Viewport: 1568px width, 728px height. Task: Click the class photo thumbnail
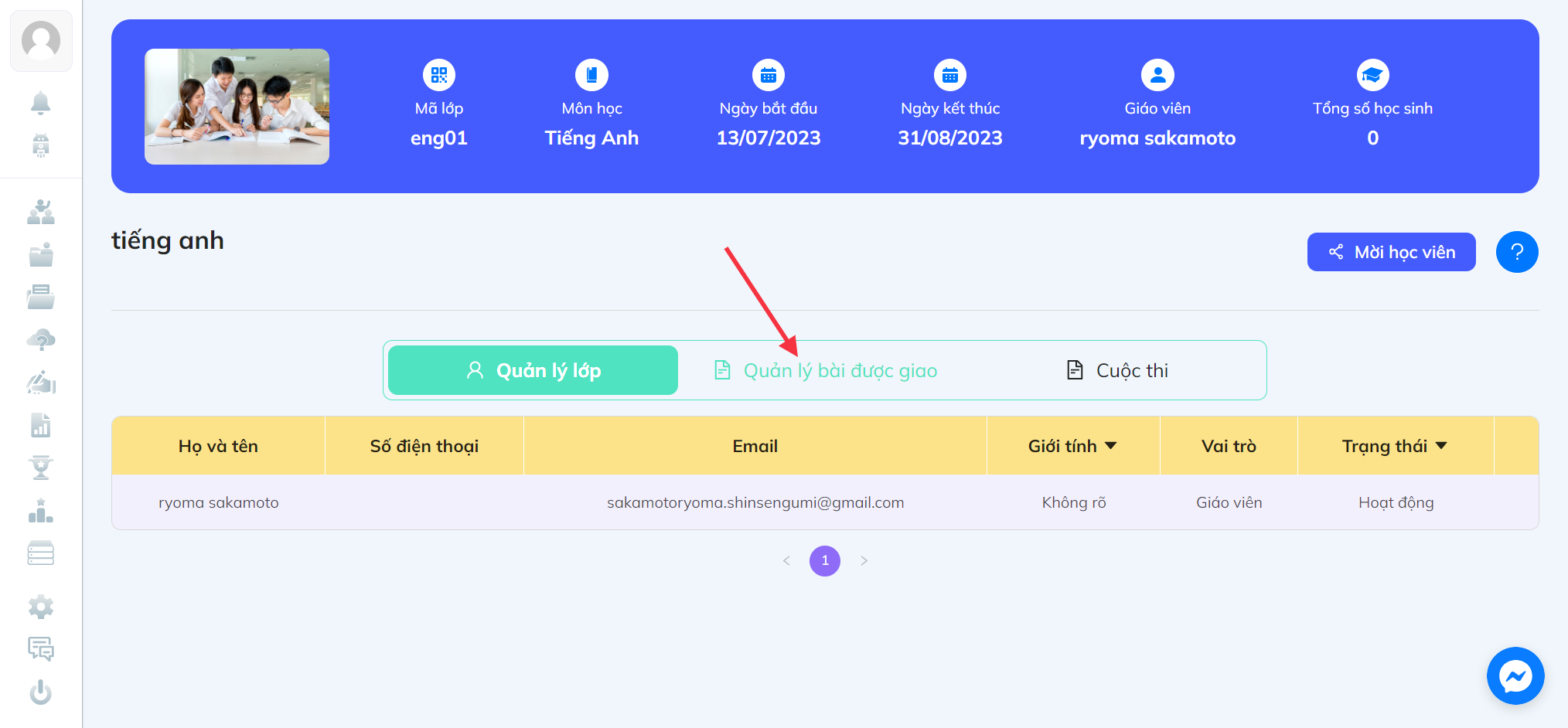237,107
